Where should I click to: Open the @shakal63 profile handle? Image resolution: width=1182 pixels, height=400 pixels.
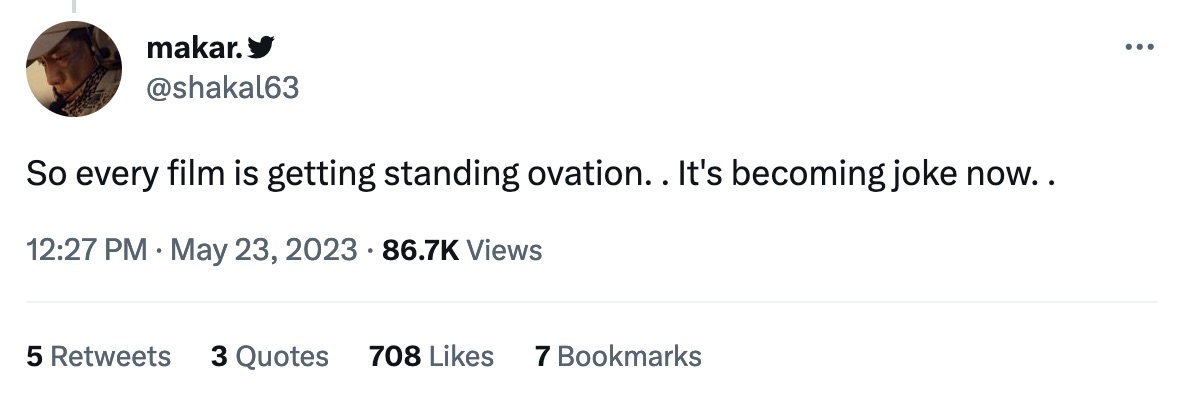pyautogui.click(x=222, y=88)
